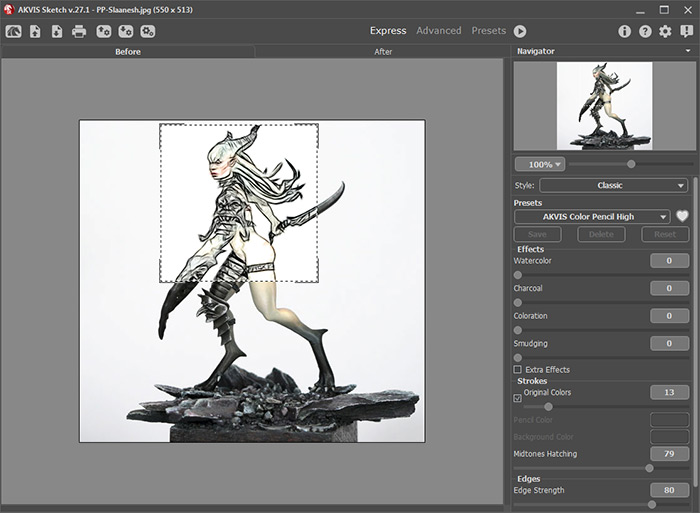Open the Help question mark icon
The width and height of the screenshot is (700, 513).
click(645, 31)
